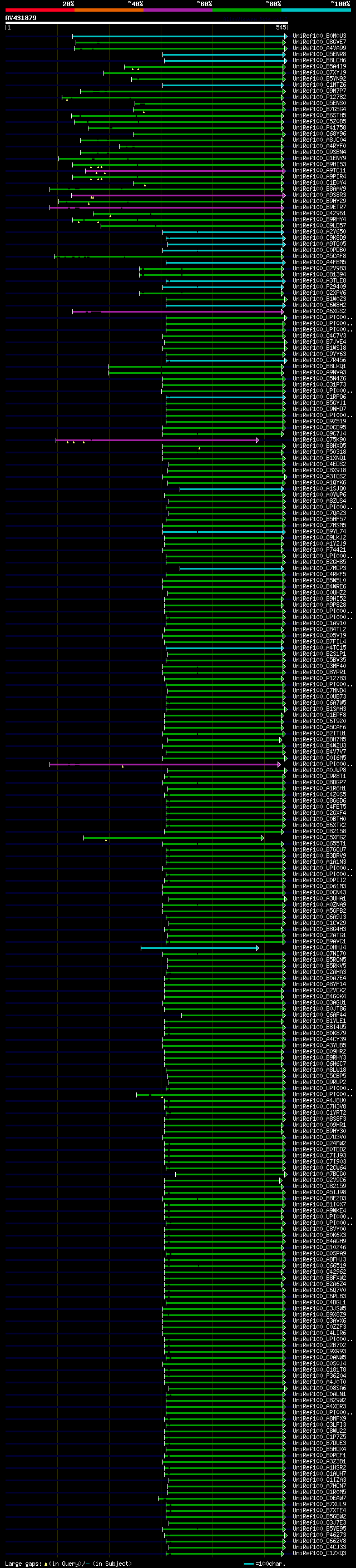
Task: Click the green alignment bar for UniRef100_Q7XYJ9
Action: pos(194,73)
